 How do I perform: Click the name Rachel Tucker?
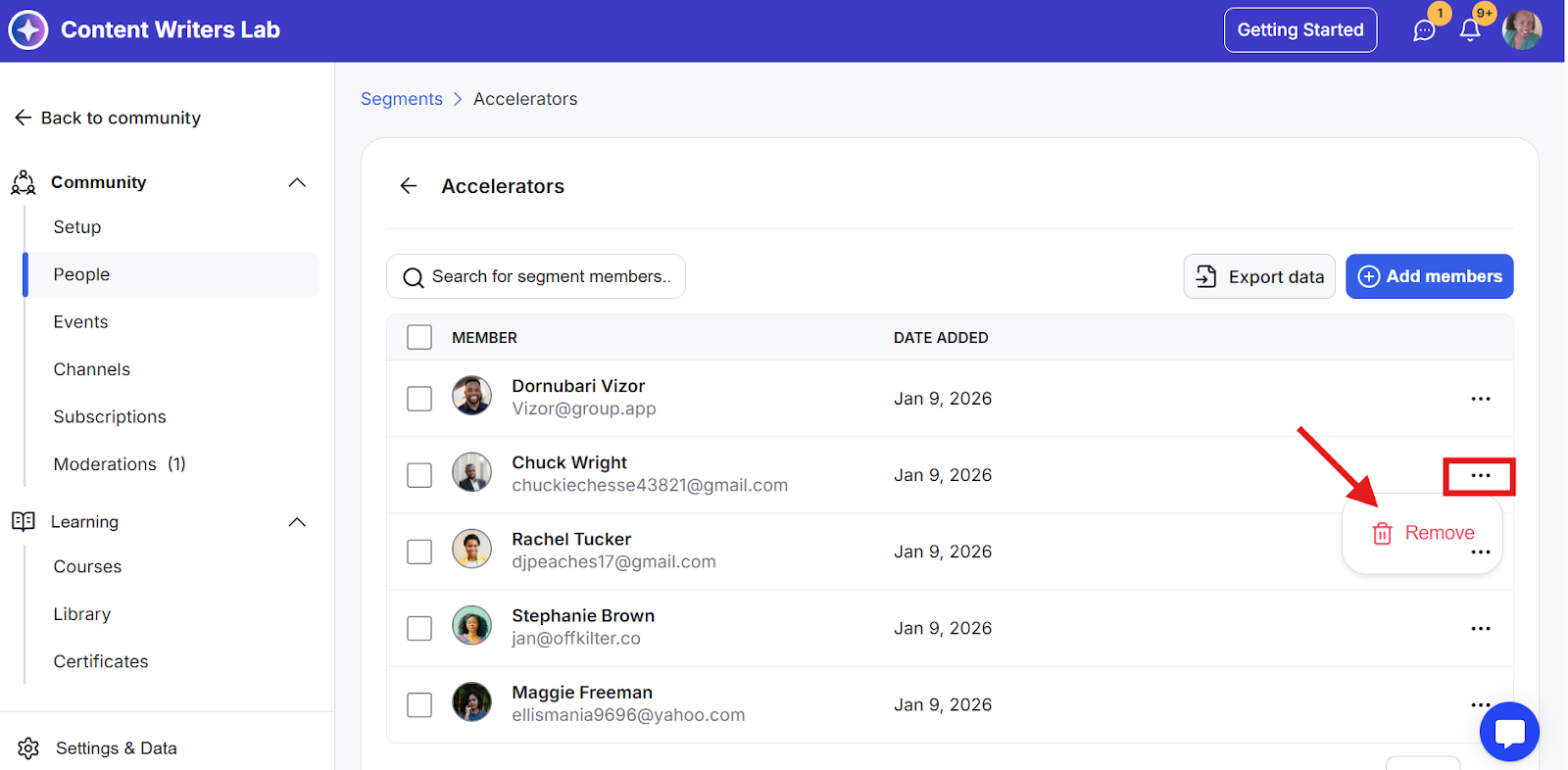click(571, 539)
